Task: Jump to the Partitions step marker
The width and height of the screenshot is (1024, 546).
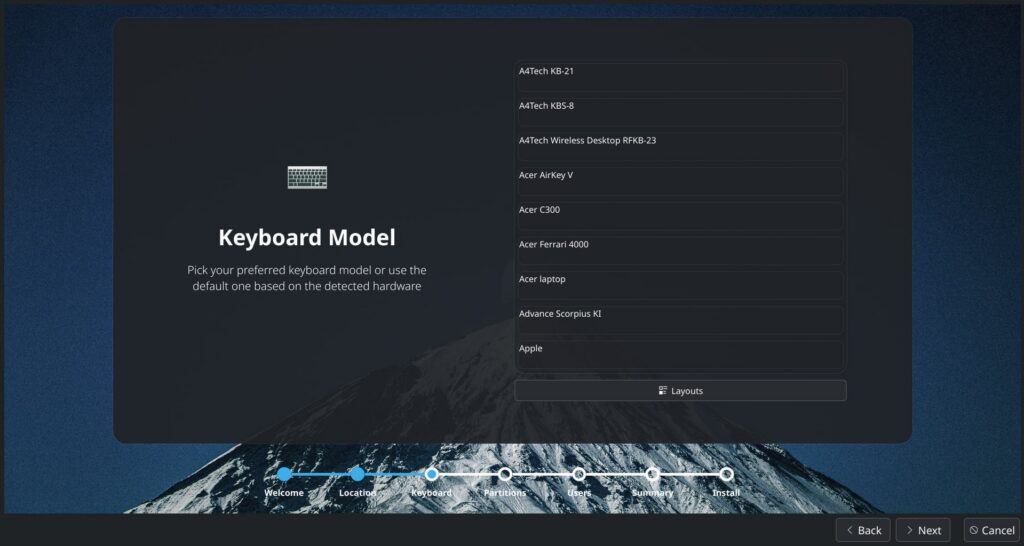Action: click(505, 474)
